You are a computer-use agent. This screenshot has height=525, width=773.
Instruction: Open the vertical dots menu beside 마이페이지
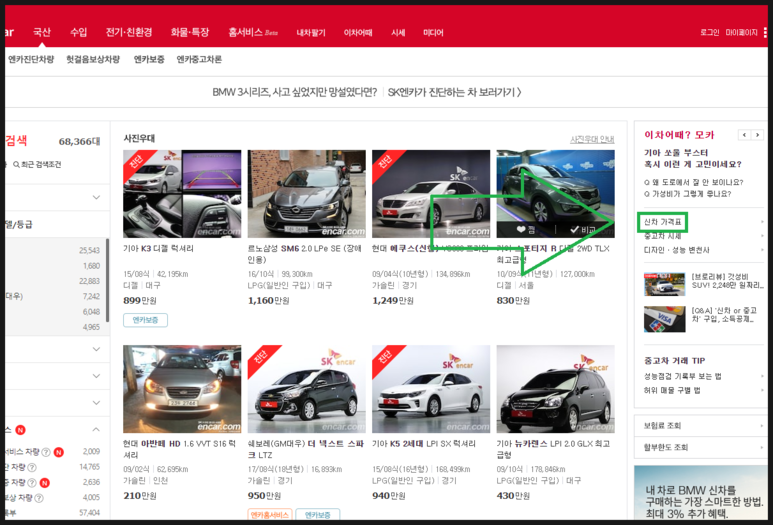coord(765,33)
